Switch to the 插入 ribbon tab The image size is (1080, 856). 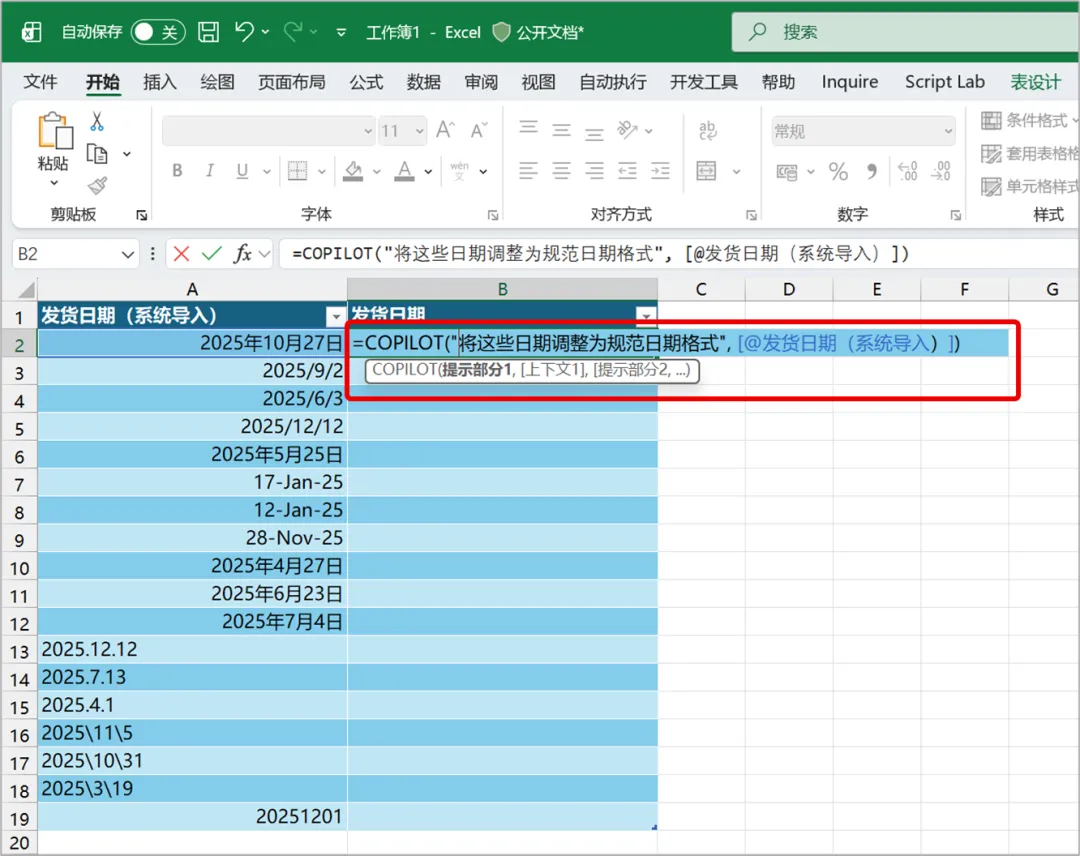[160, 82]
